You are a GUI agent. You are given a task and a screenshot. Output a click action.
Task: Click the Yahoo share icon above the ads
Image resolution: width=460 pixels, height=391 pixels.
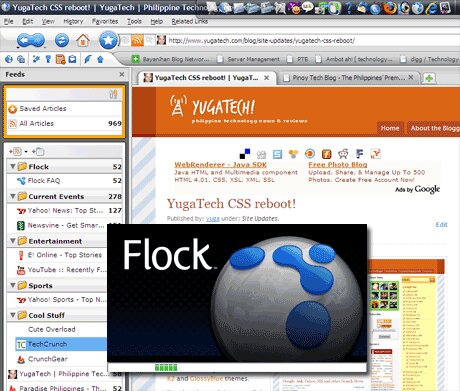[376, 154]
